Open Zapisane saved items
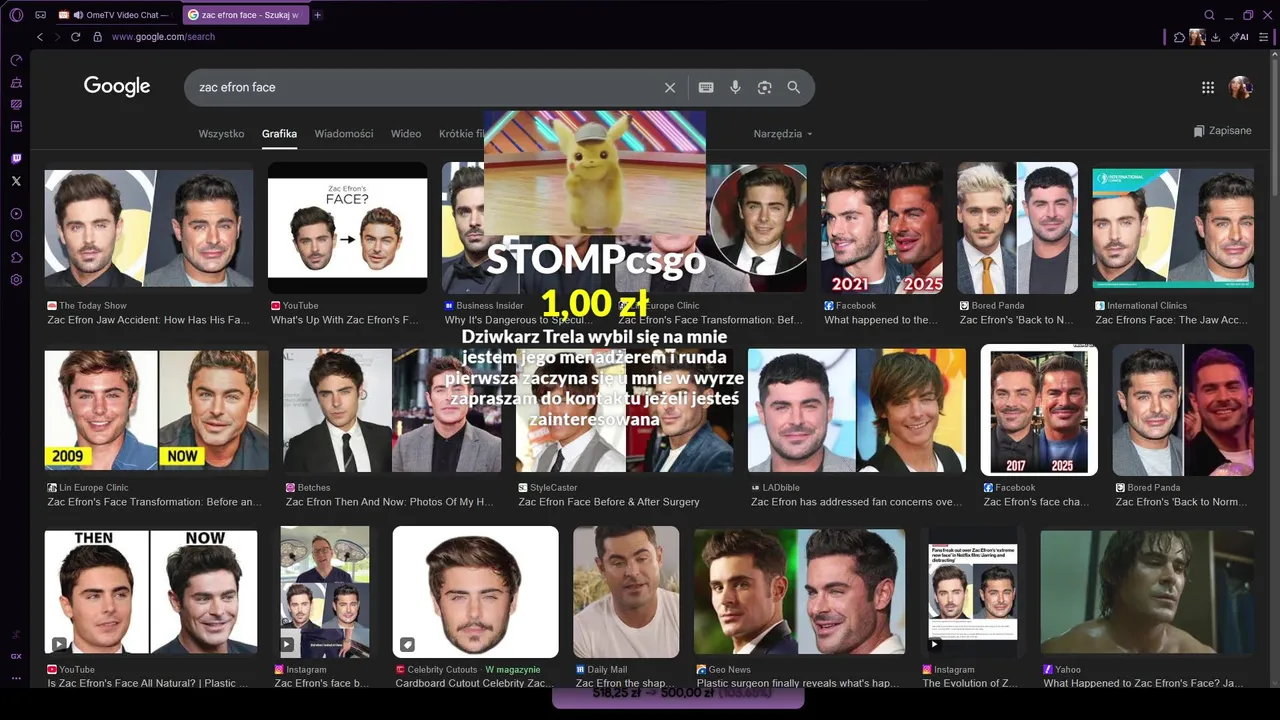The height and width of the screenshot is (720, 1280). click(x=1222, y=131)
